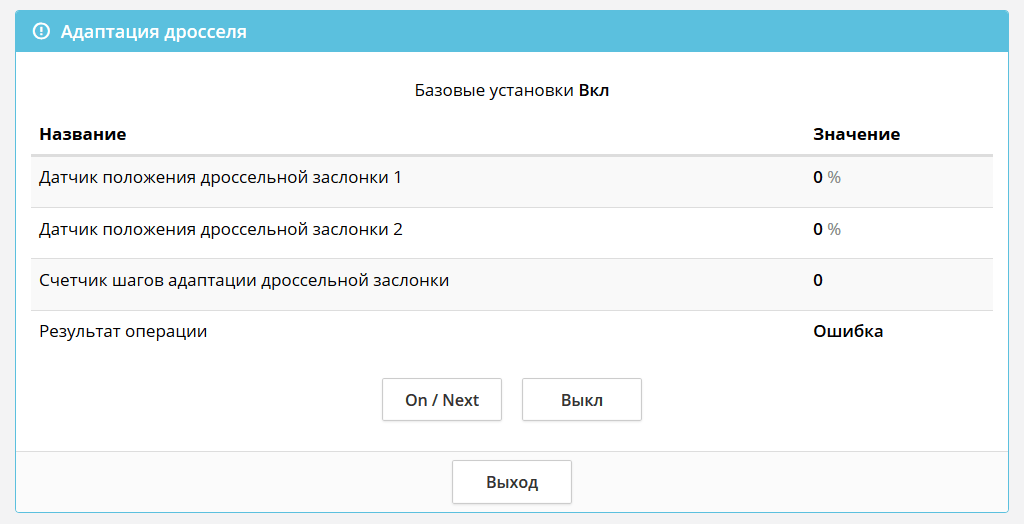Click the exclamation icon in the header
Viewport: 1024px width, 524px height.
41,32
